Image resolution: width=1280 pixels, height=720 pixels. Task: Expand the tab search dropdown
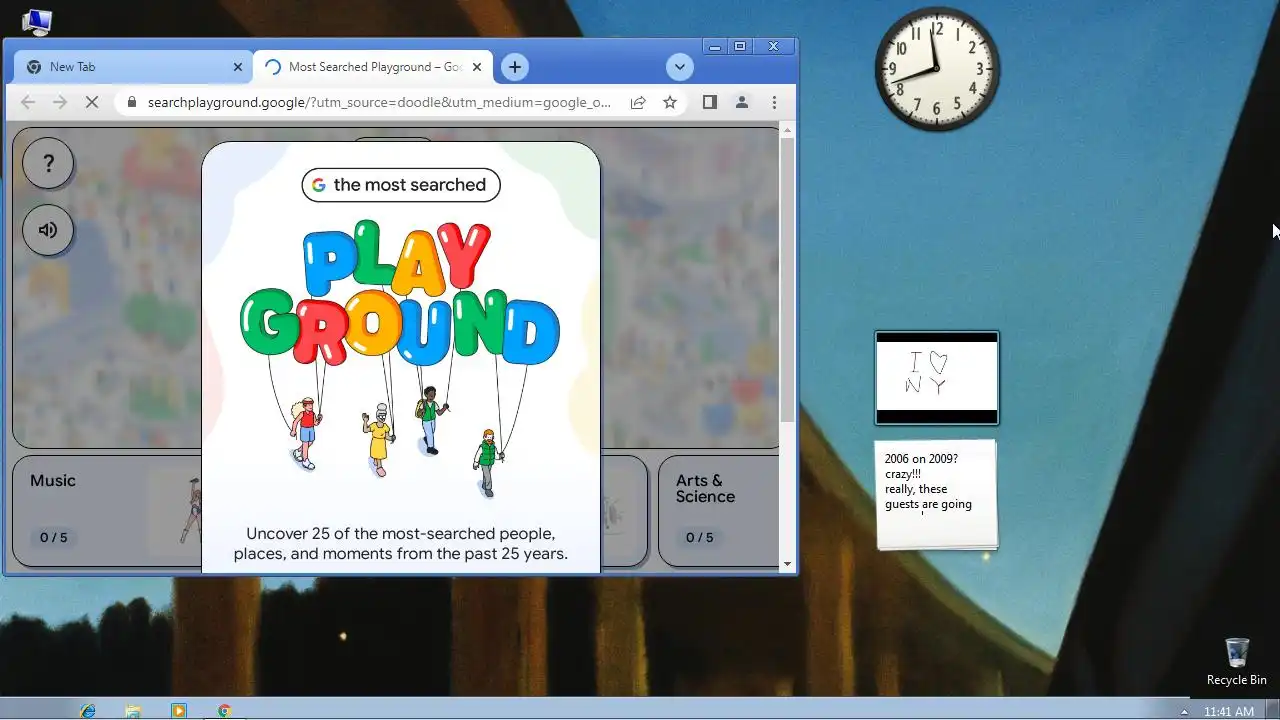tap(680, 67)
